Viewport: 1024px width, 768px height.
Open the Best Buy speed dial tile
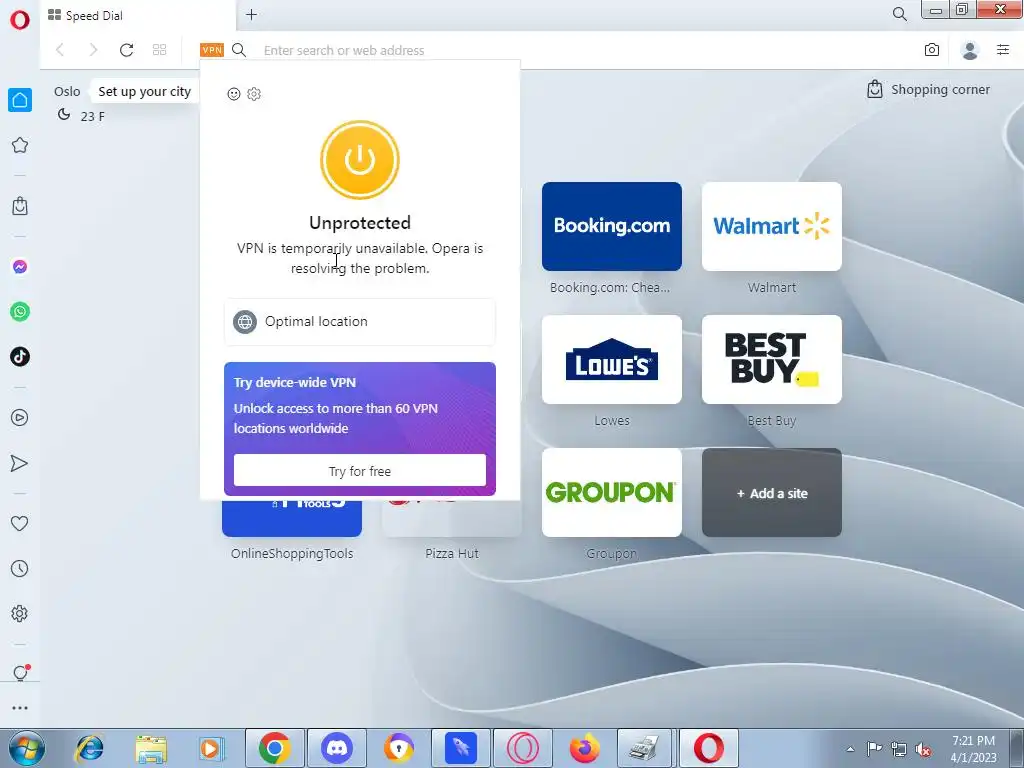pos(772,359)
